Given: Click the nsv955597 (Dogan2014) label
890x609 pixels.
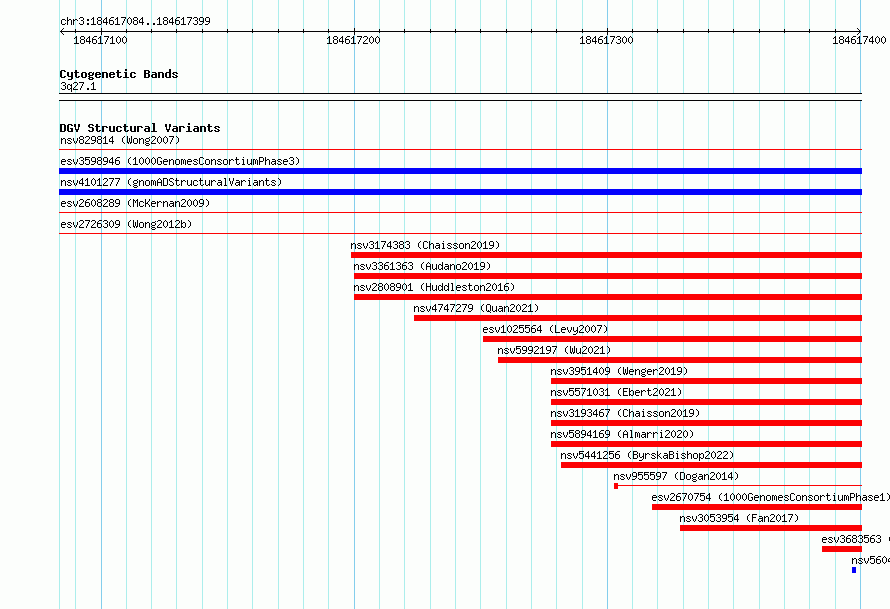Looking at the screenshot, I should pyautogui.click(x=676, y=476).
